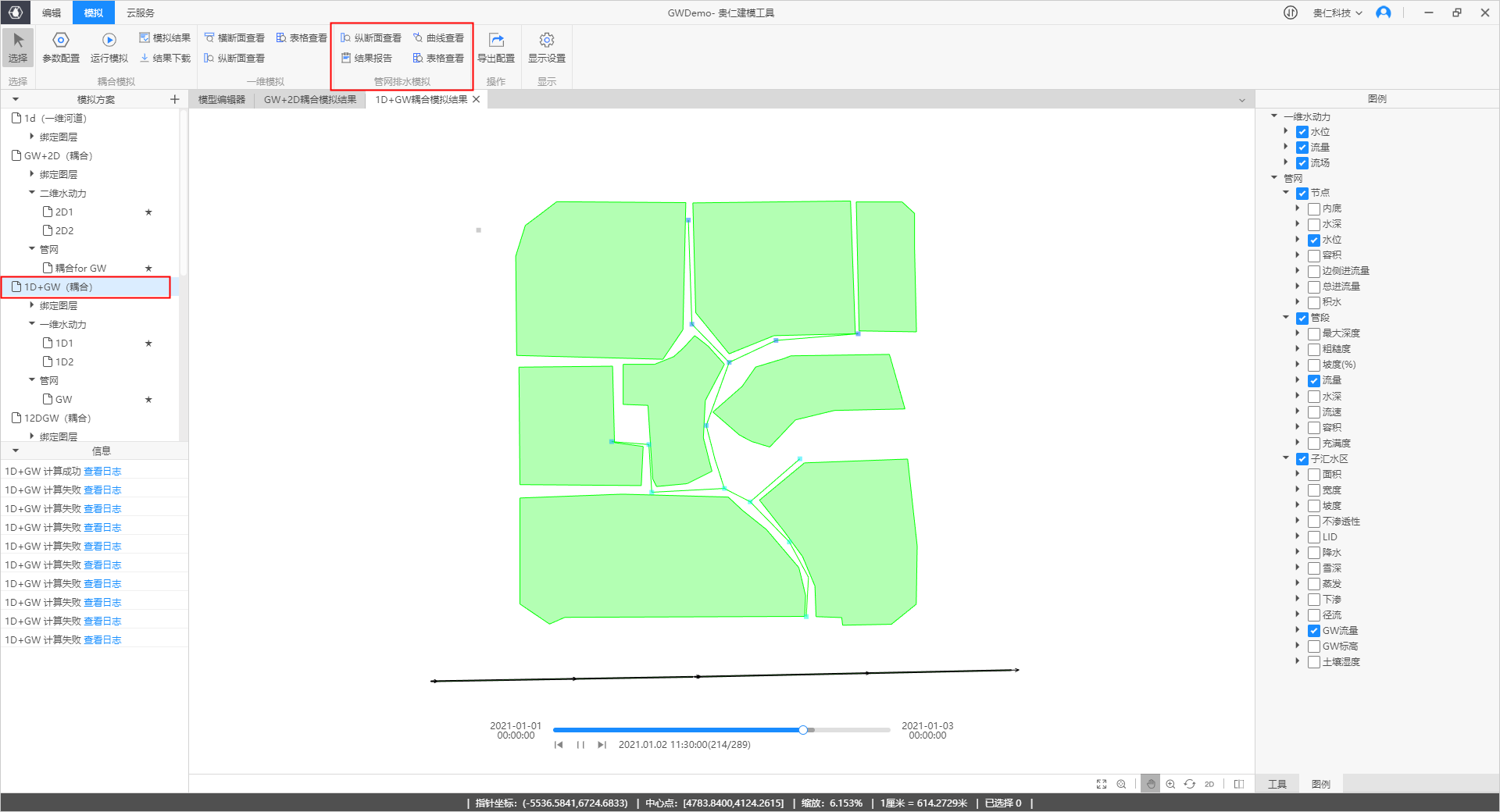Pause the simulation playback
Viewport: 1500px width, 812px height.
coord(580,745)
